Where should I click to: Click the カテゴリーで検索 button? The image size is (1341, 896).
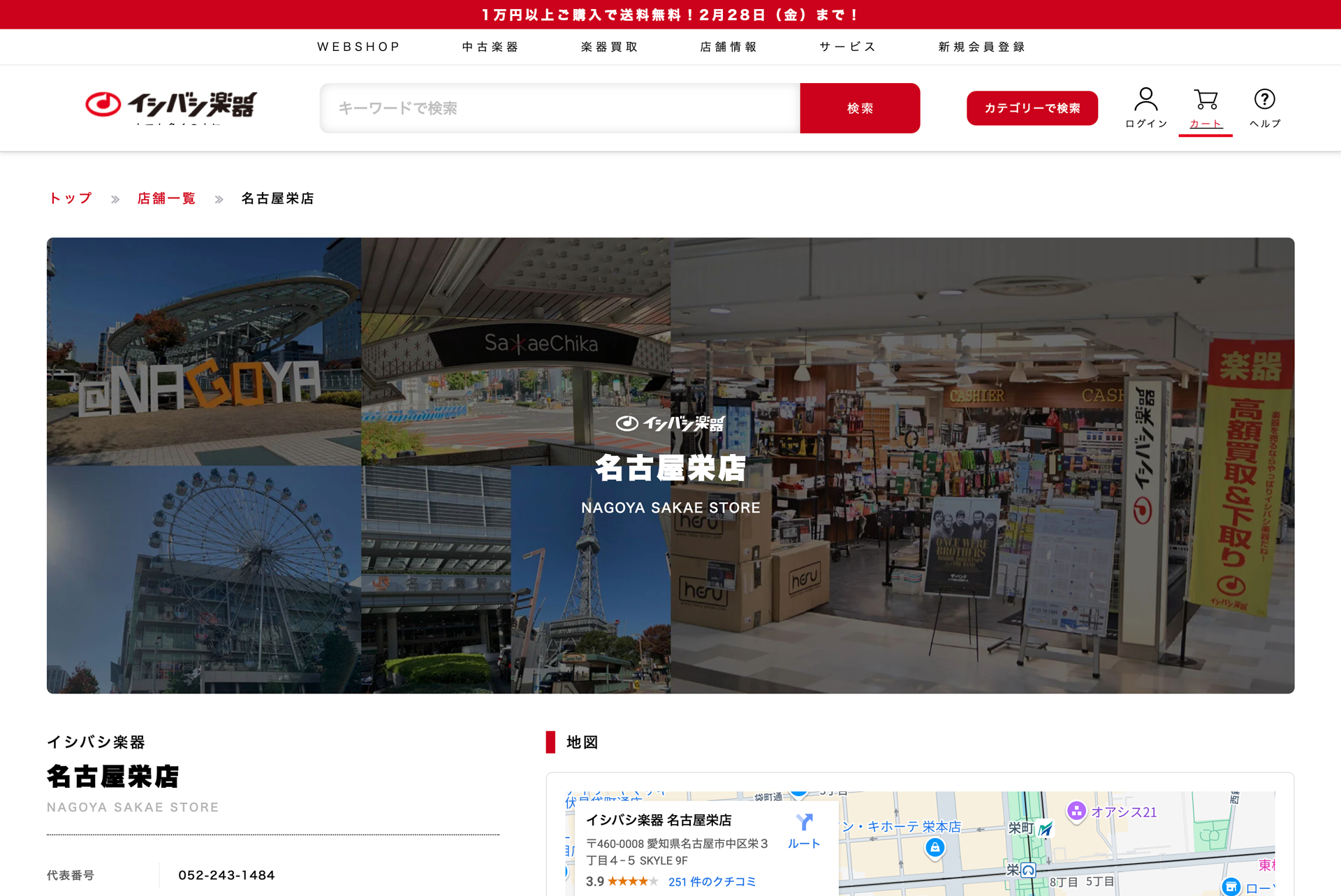click(x=1032, y=108)
